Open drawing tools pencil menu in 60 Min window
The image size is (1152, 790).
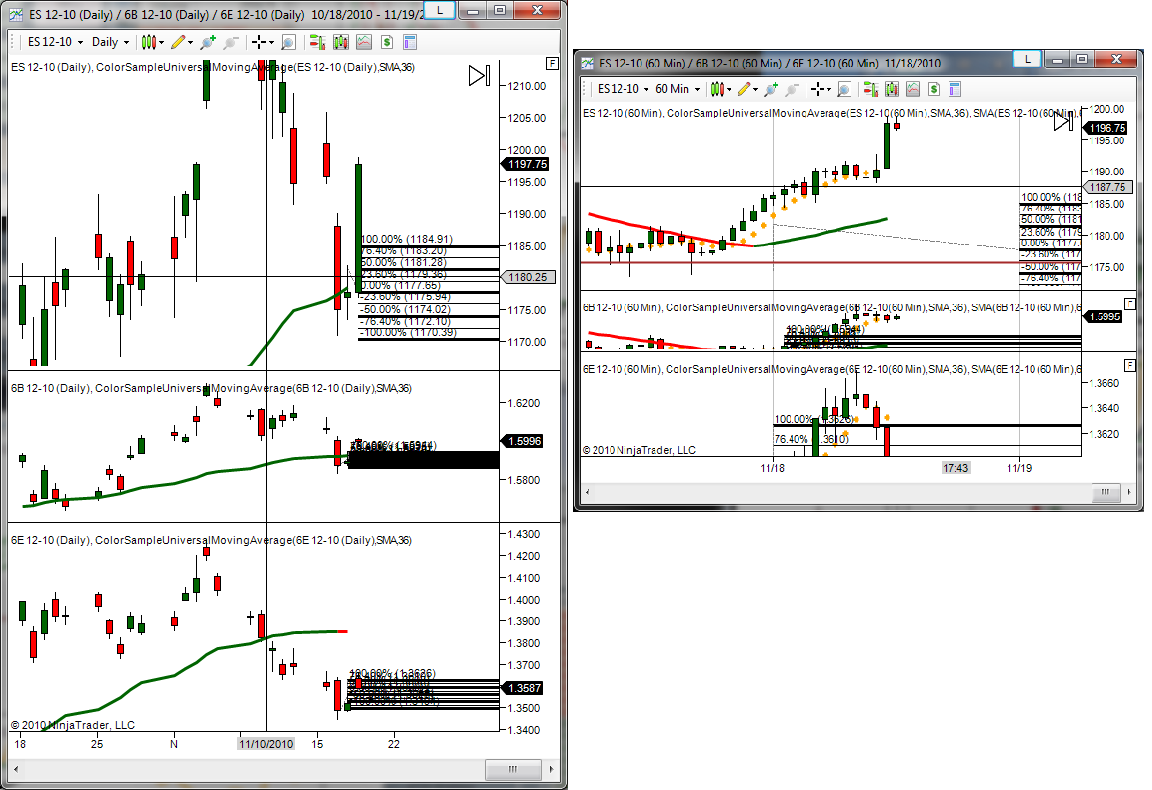tap(748, 89)
